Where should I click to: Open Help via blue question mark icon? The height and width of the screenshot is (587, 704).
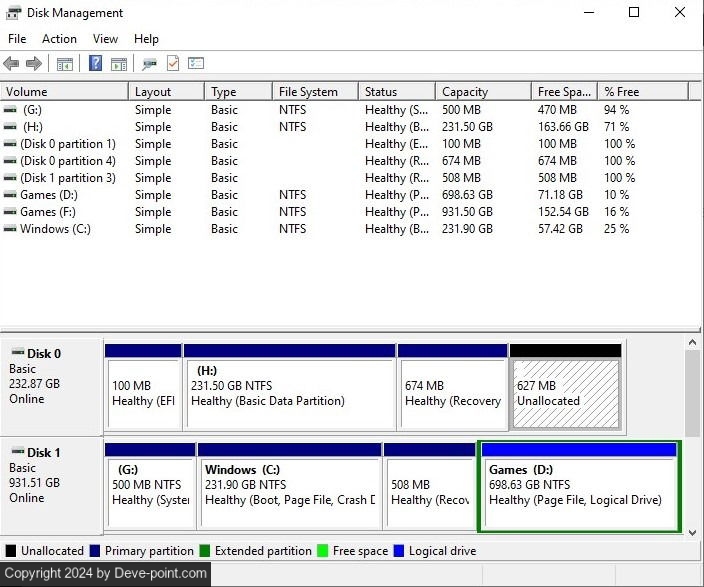[x=96, y=64]
